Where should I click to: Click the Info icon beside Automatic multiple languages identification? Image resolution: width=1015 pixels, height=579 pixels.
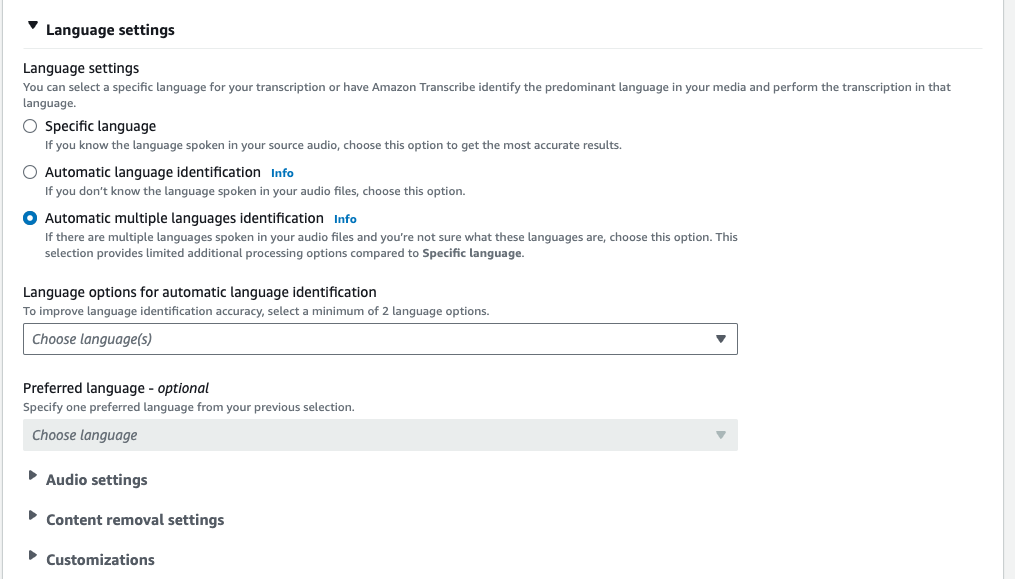[345, 218]
